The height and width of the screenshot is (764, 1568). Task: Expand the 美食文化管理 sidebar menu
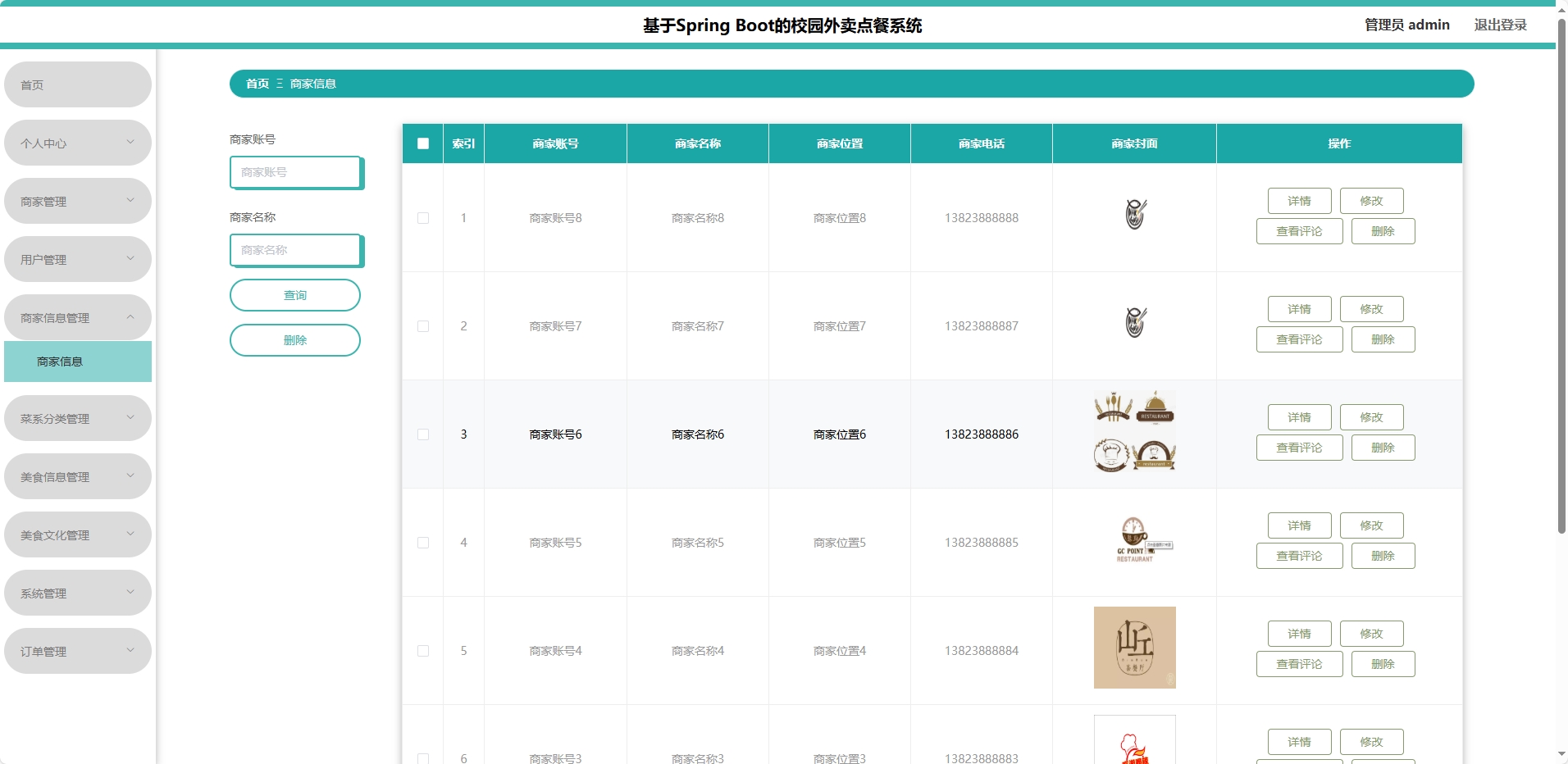(78, 534)
